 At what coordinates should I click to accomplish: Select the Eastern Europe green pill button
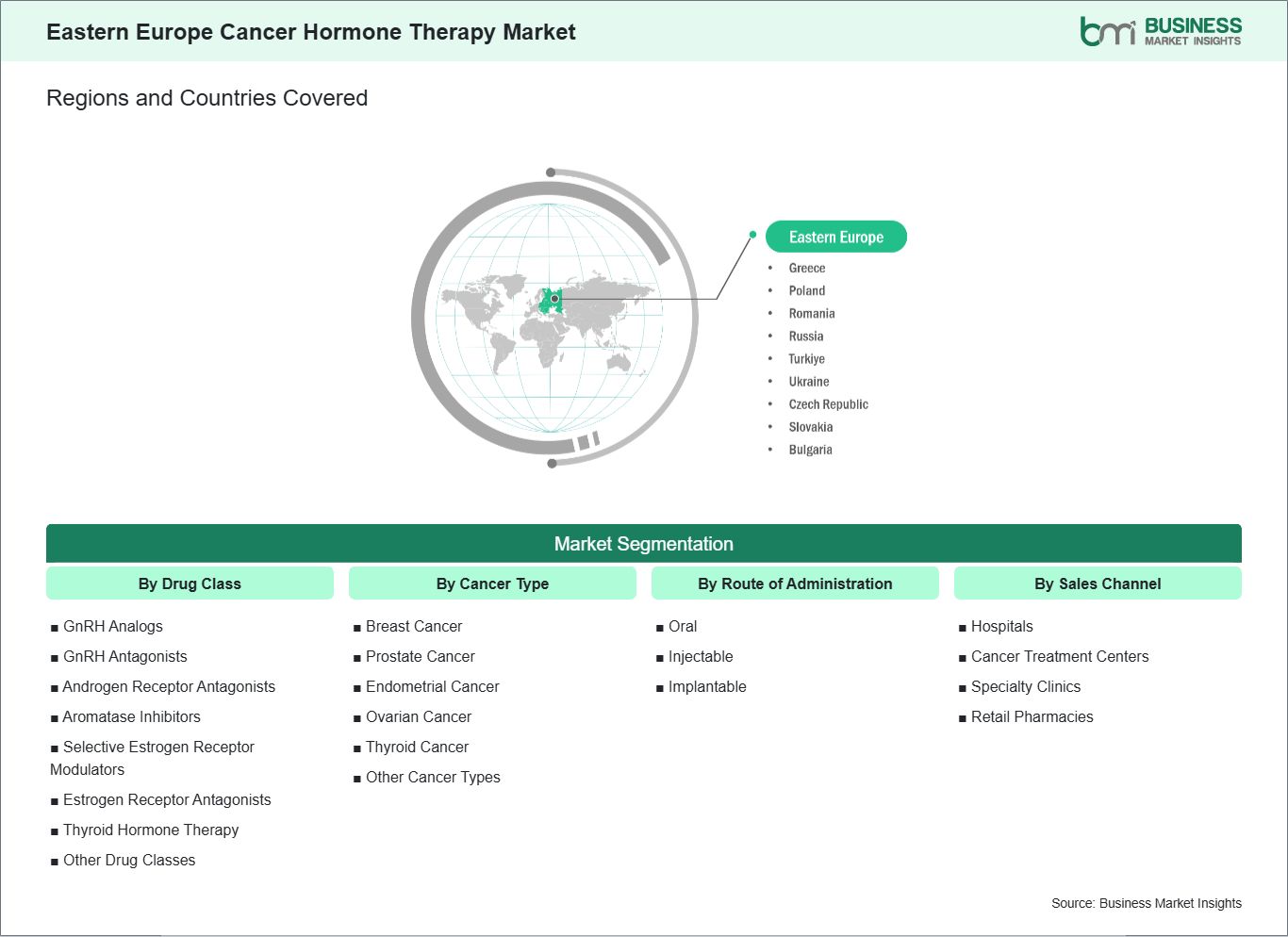coord(835,237)
